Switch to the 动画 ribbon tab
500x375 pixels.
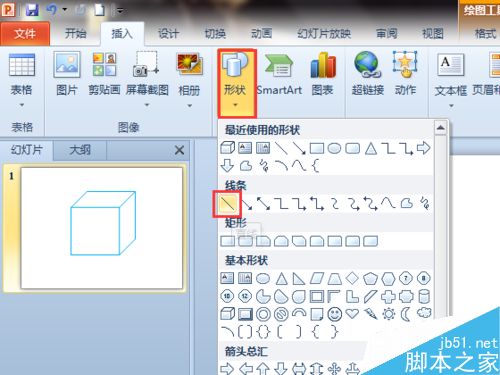261,33
